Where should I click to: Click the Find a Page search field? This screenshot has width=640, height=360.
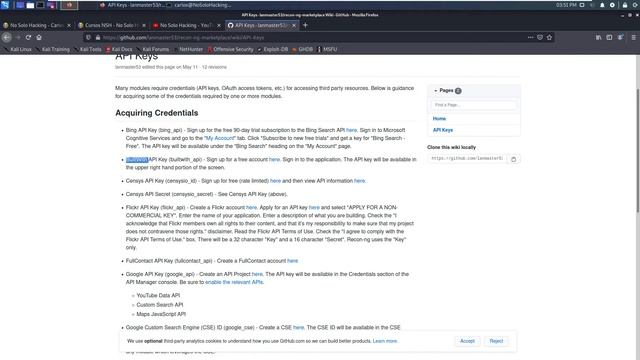coord(473,105)
